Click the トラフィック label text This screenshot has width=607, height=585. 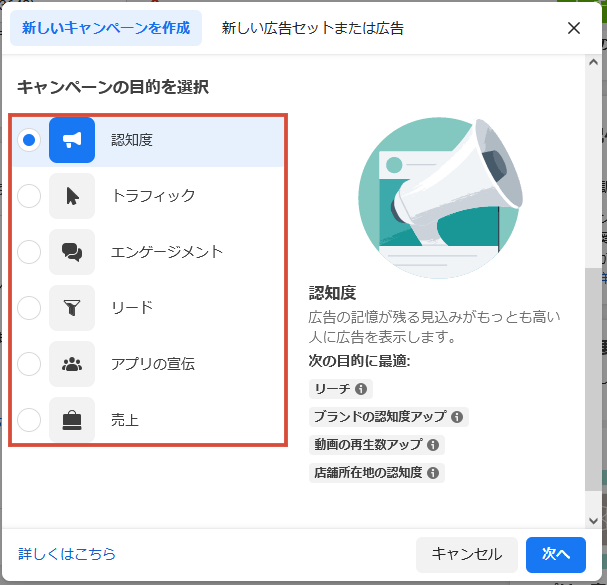tap(153, 196)
